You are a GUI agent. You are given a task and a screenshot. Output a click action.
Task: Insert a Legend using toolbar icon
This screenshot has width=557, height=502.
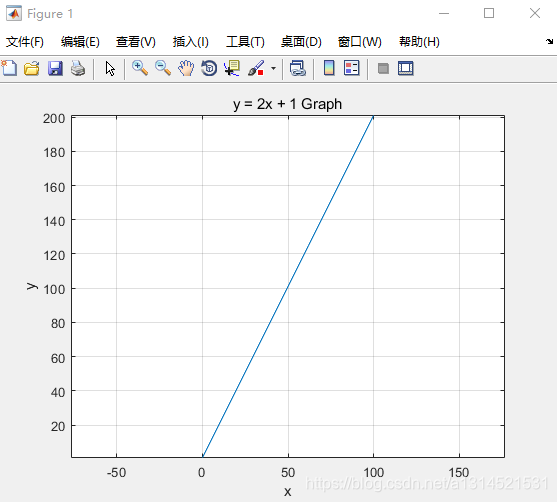pos(352,68)
